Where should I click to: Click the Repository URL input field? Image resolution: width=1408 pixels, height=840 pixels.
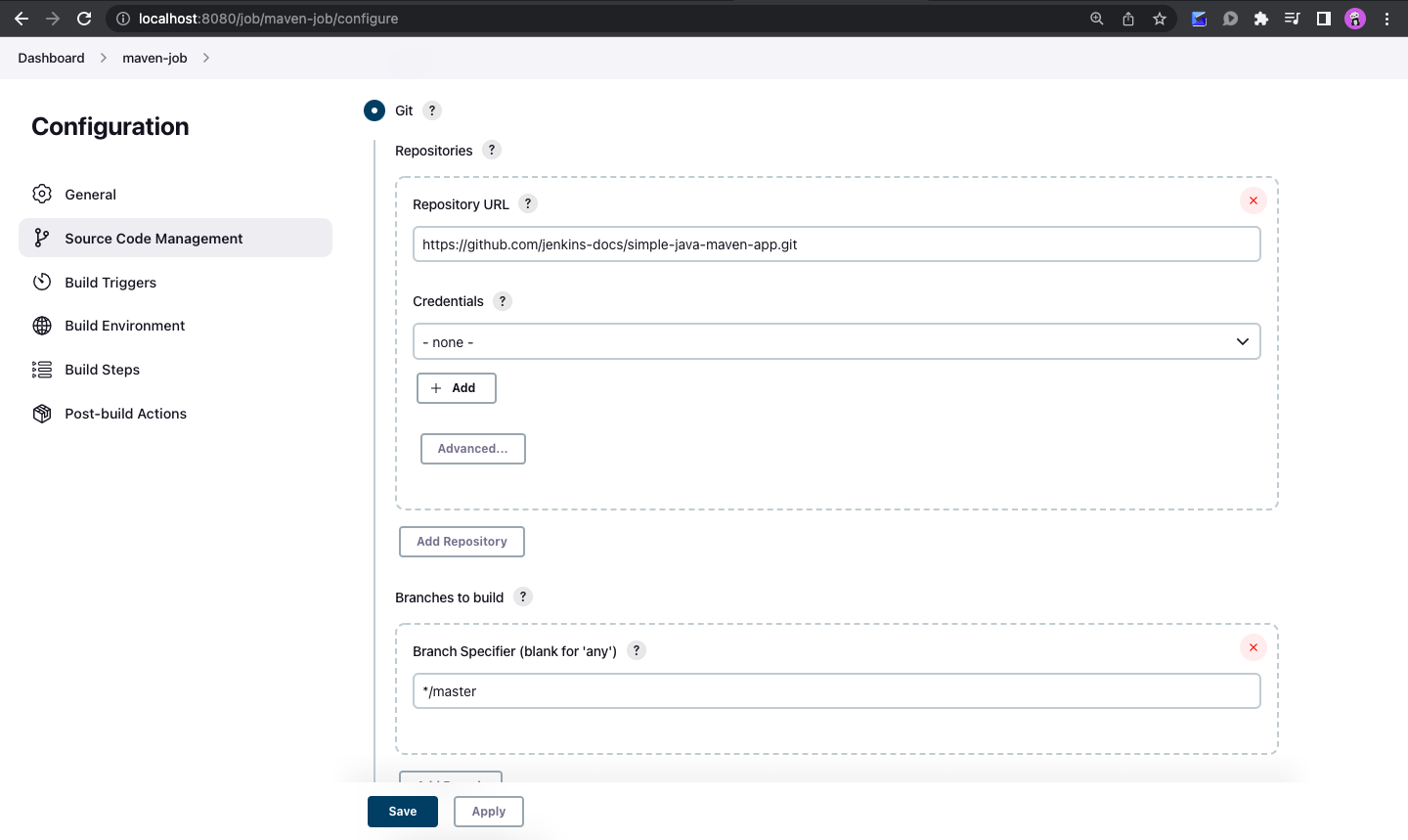tap(836, 244)
